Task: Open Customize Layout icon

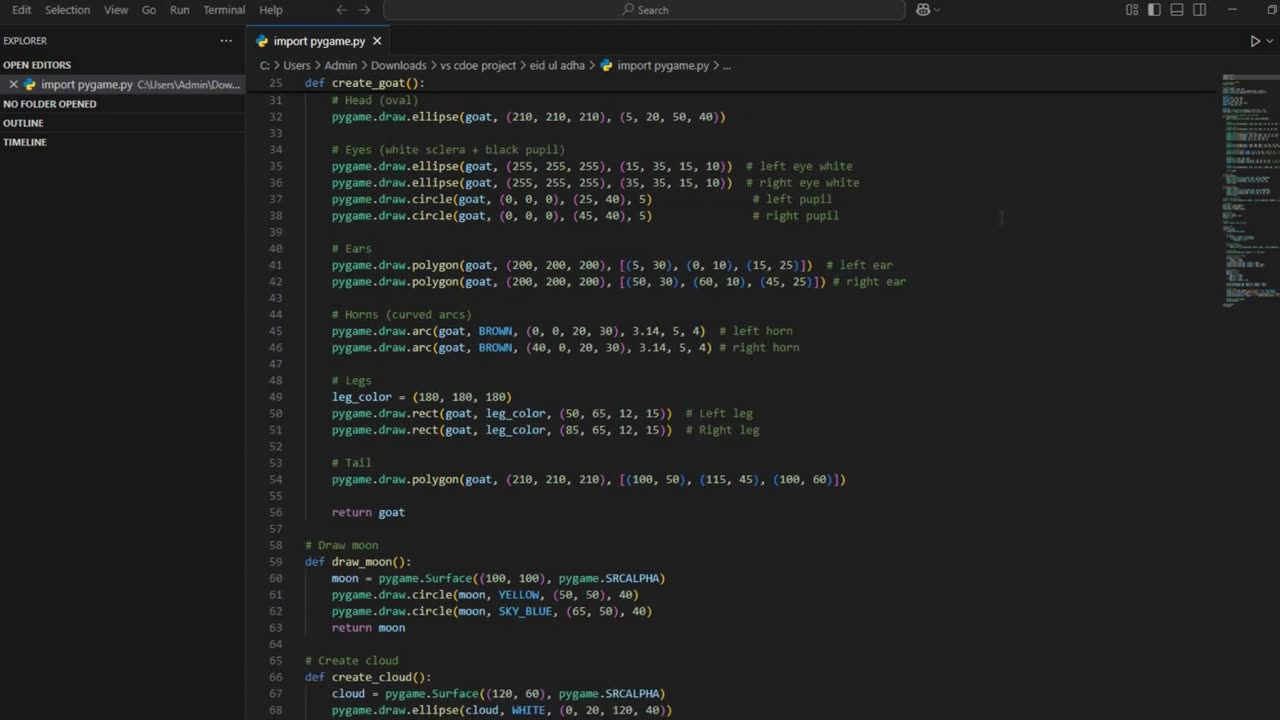Action: (x=1132, y=10)
